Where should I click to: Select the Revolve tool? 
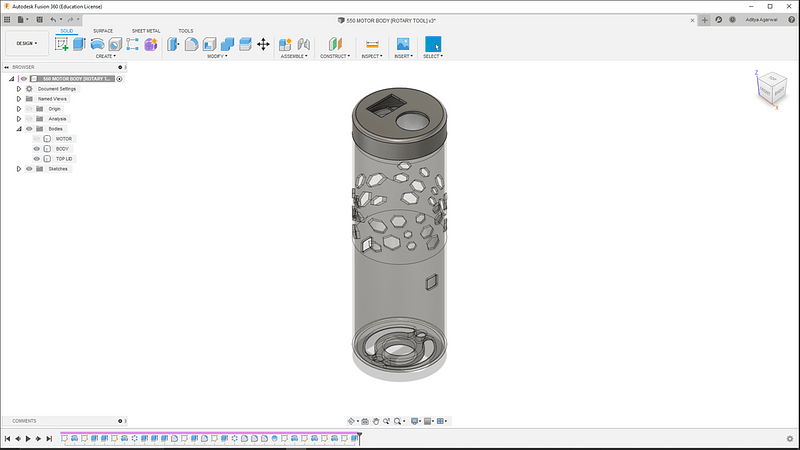[97, 44]
